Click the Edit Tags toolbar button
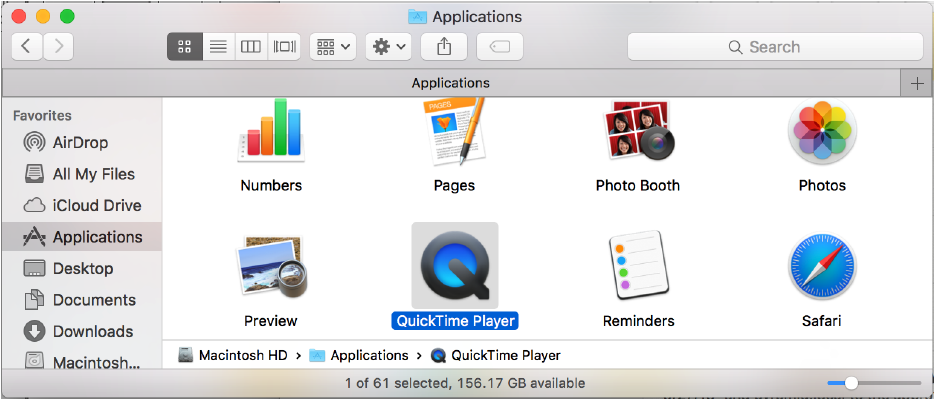The width and height of the screenshot is (934, 400). tap(500, 47)
